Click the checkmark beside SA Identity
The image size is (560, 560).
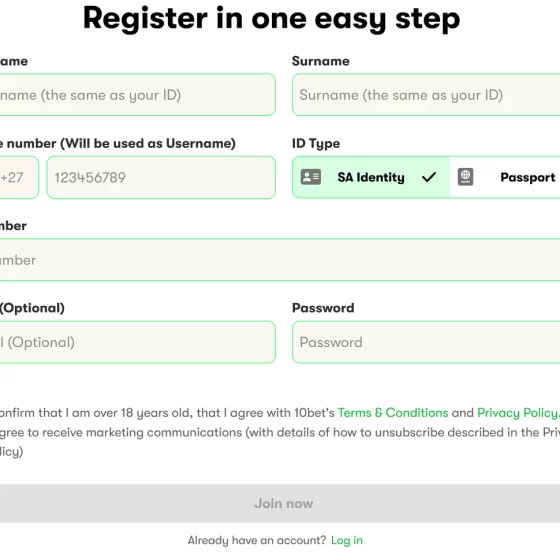429,177
